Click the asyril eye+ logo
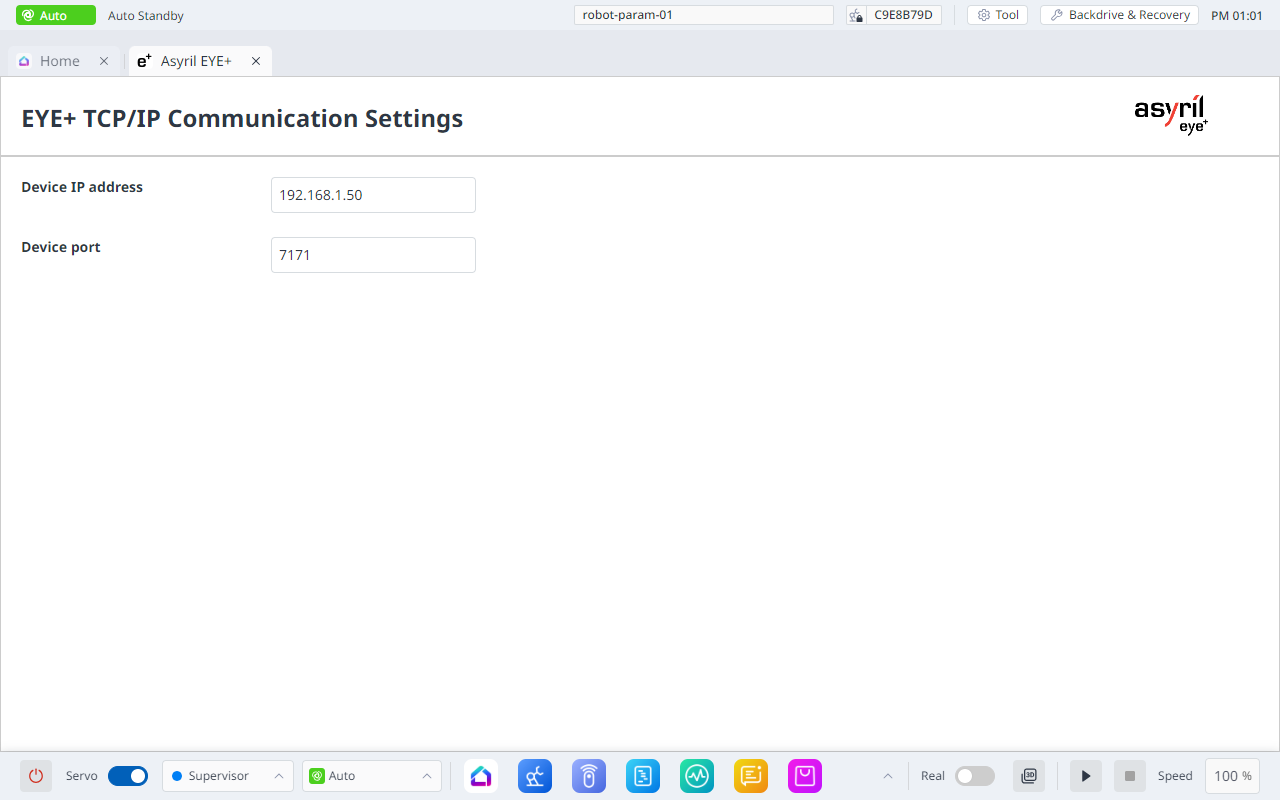The height and width of the screenshot is (800, 1280). tap(1171, 115)
